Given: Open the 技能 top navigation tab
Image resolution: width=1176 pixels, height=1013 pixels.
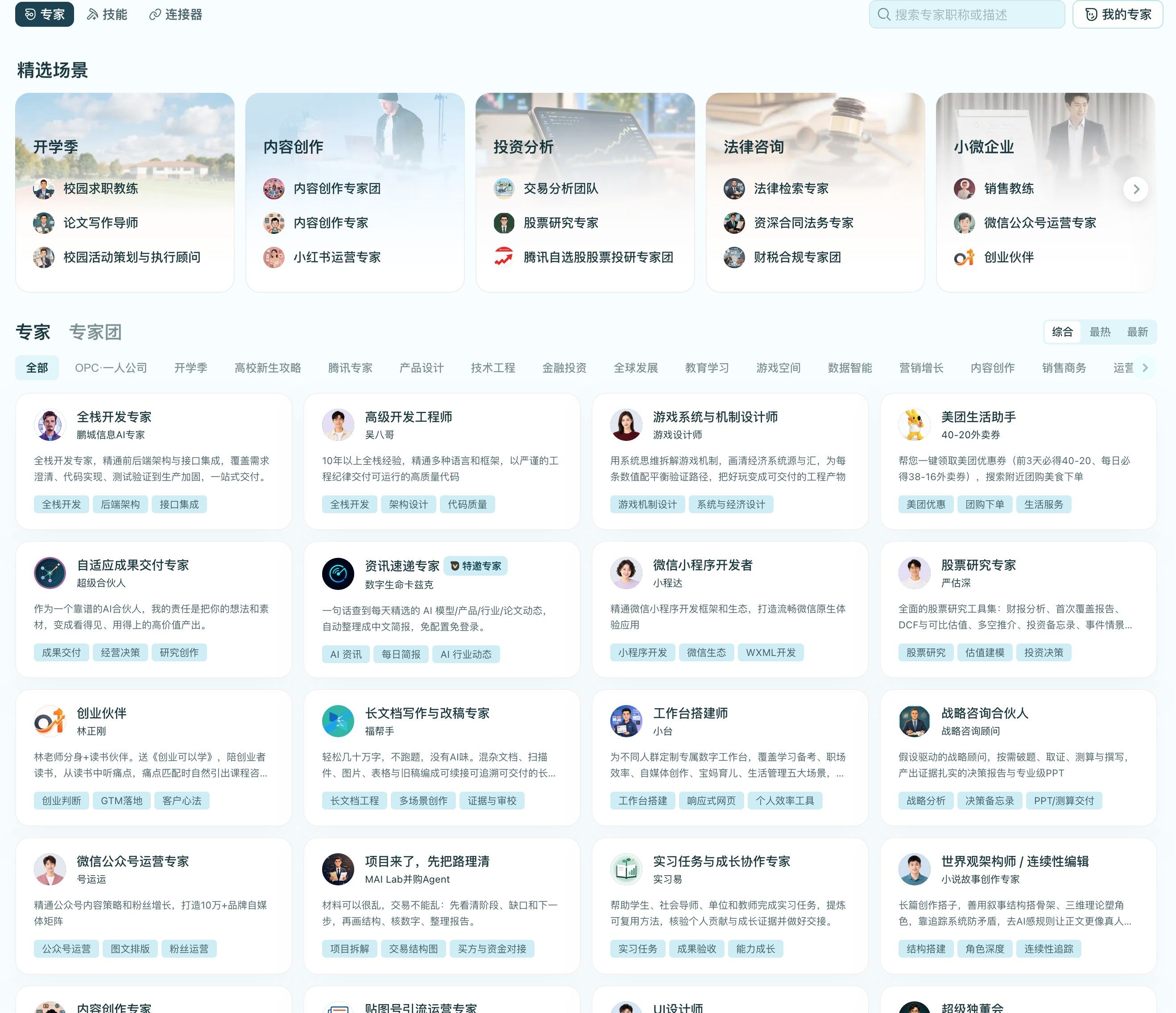Looking at the screenshot, I should tap(107, 14).
